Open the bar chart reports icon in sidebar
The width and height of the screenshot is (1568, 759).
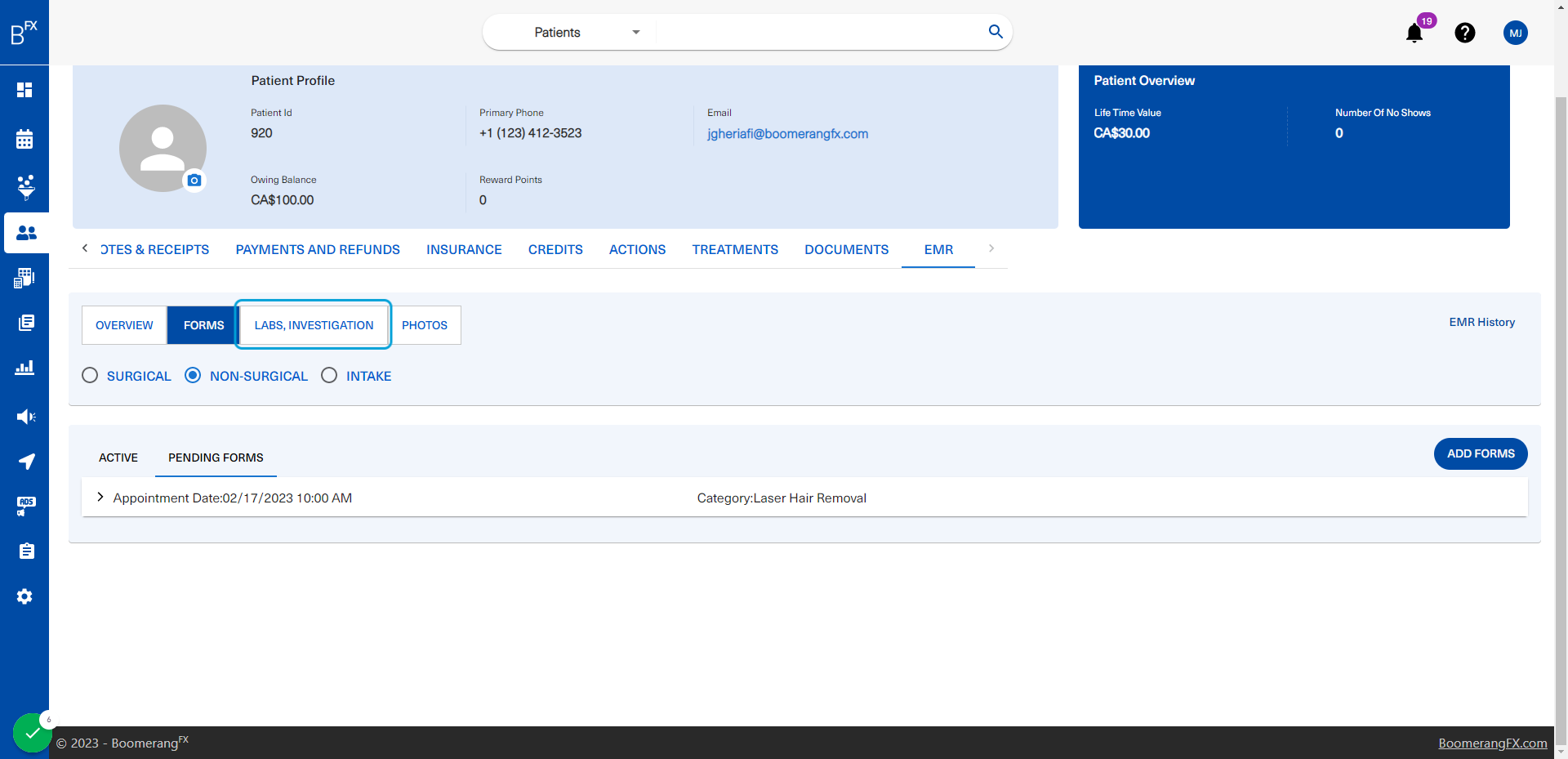[x=24, y=368]
